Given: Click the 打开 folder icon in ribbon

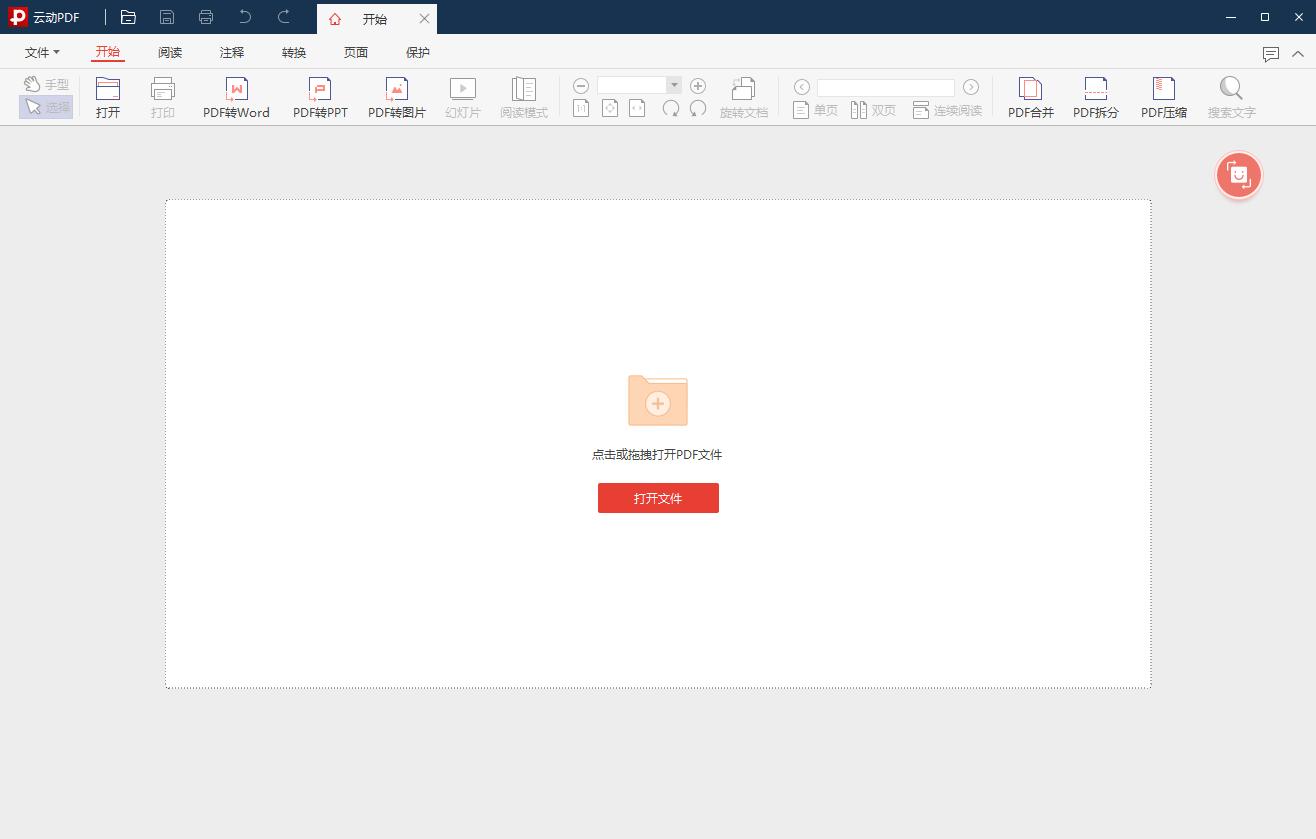Looking at the screenshot, I should tap(108, 88).
